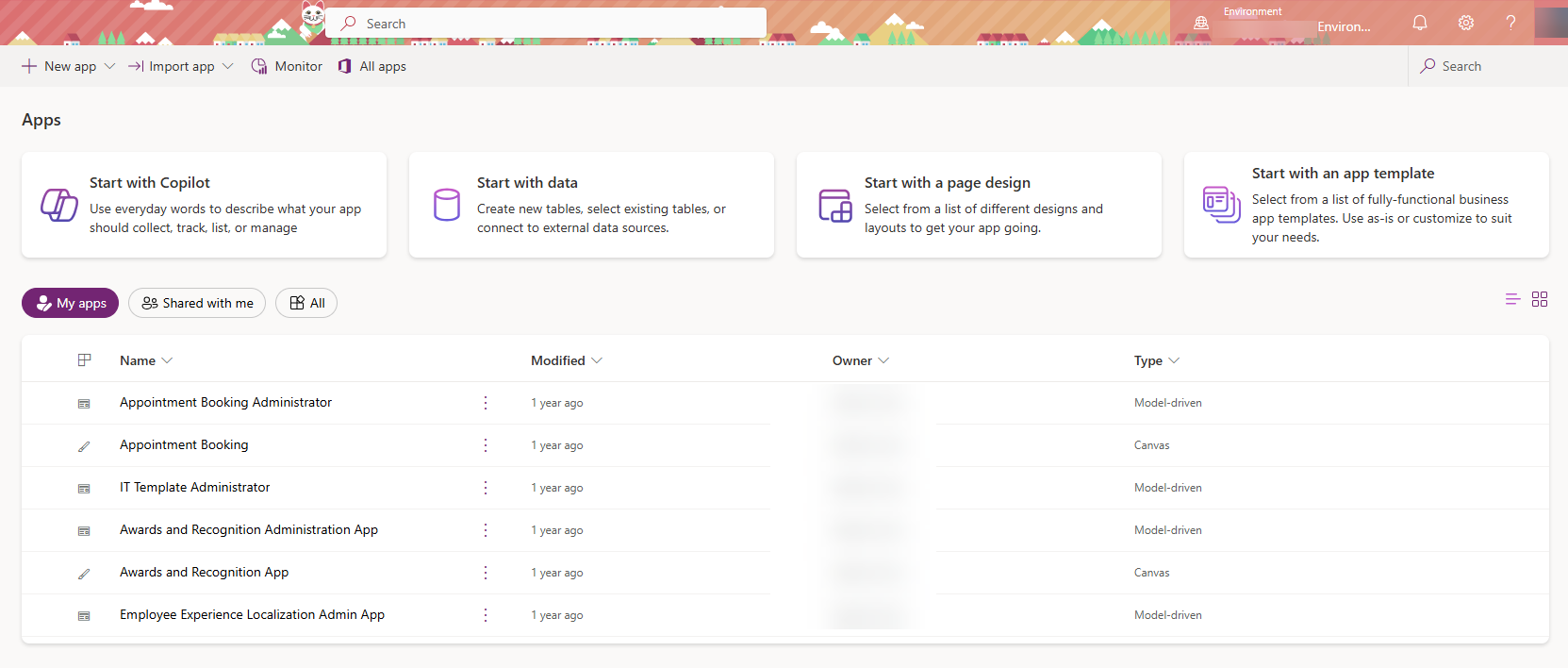
Task: Select the Shared with me filter tab
Action: coord(197,303)
